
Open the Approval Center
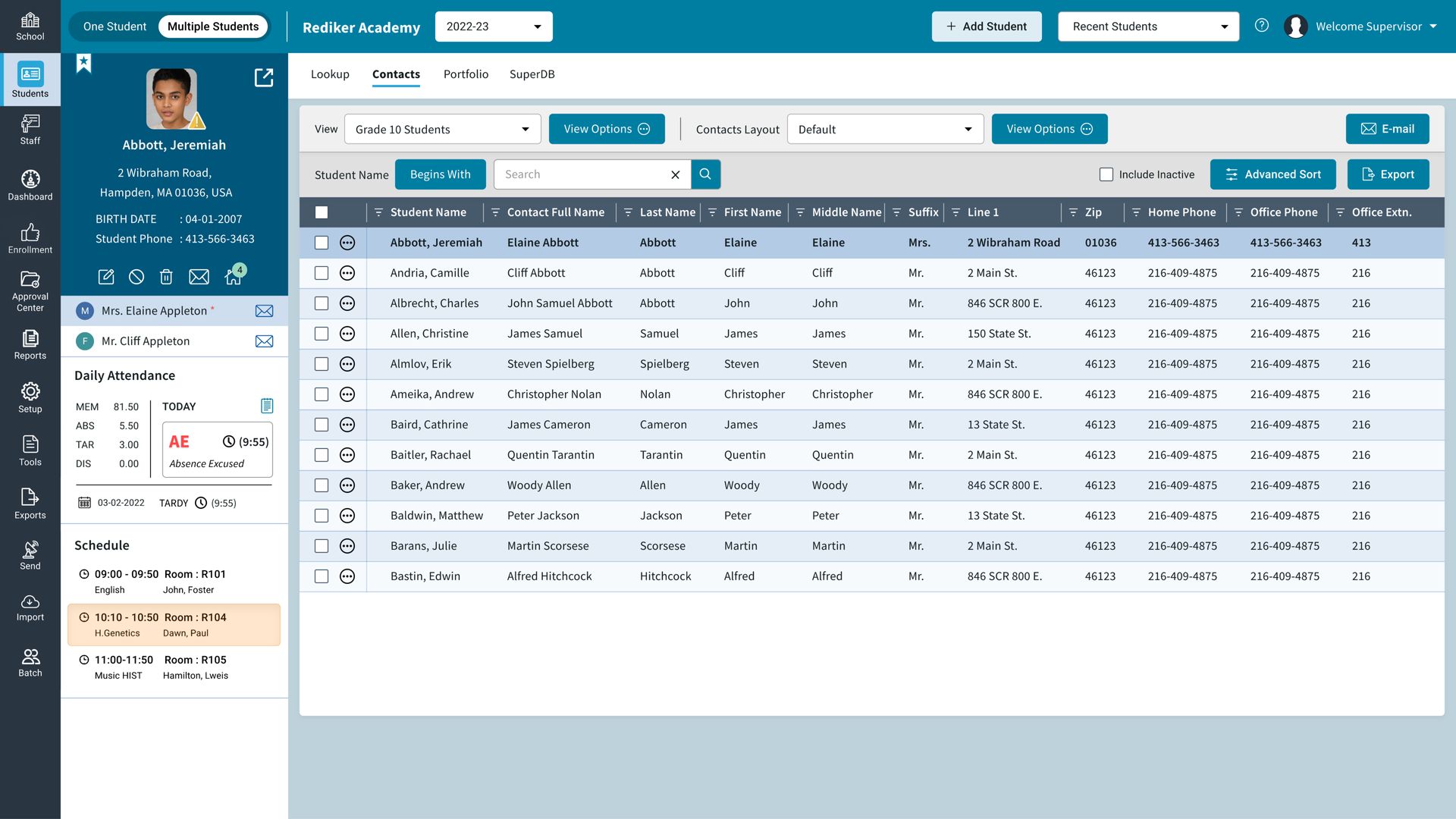[30, 290]
